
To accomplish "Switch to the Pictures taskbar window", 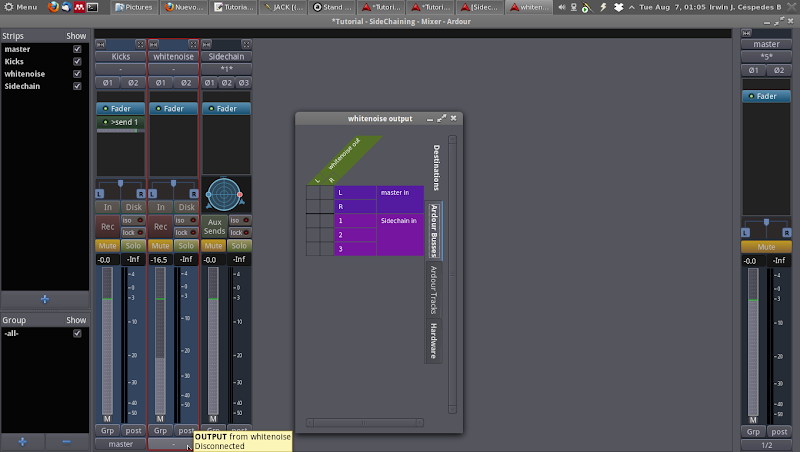I will click(134, 7).
